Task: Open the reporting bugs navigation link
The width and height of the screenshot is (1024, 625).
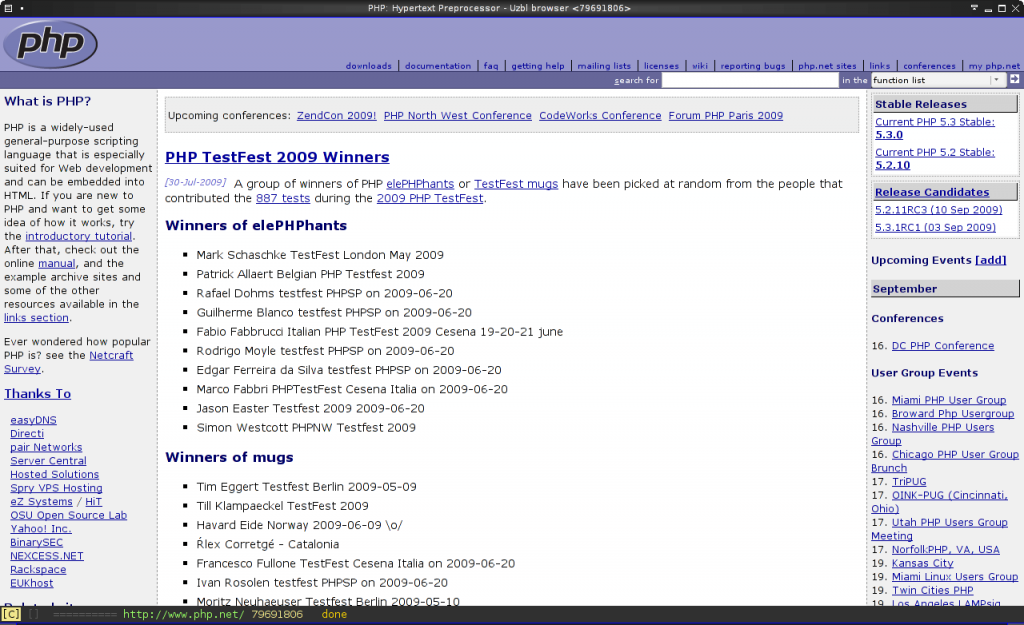Action: click(x=753, y=66)
